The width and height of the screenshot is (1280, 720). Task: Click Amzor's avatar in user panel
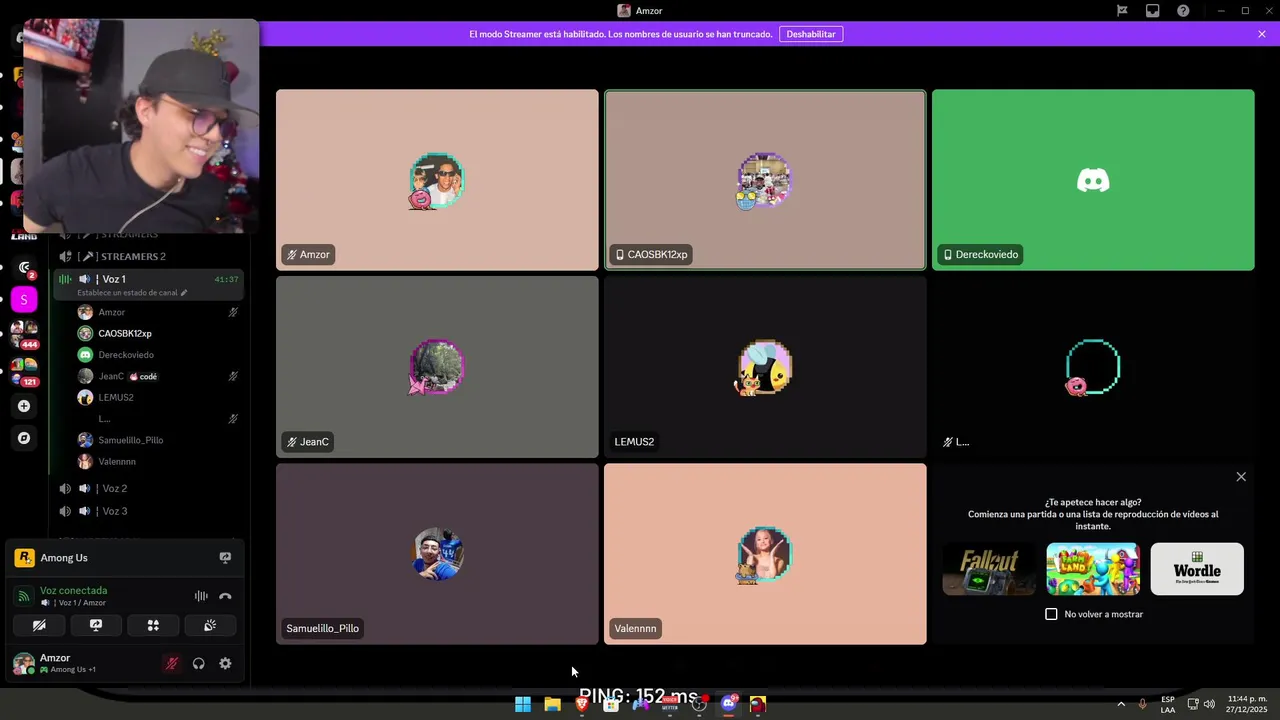(x=23, y=663)
